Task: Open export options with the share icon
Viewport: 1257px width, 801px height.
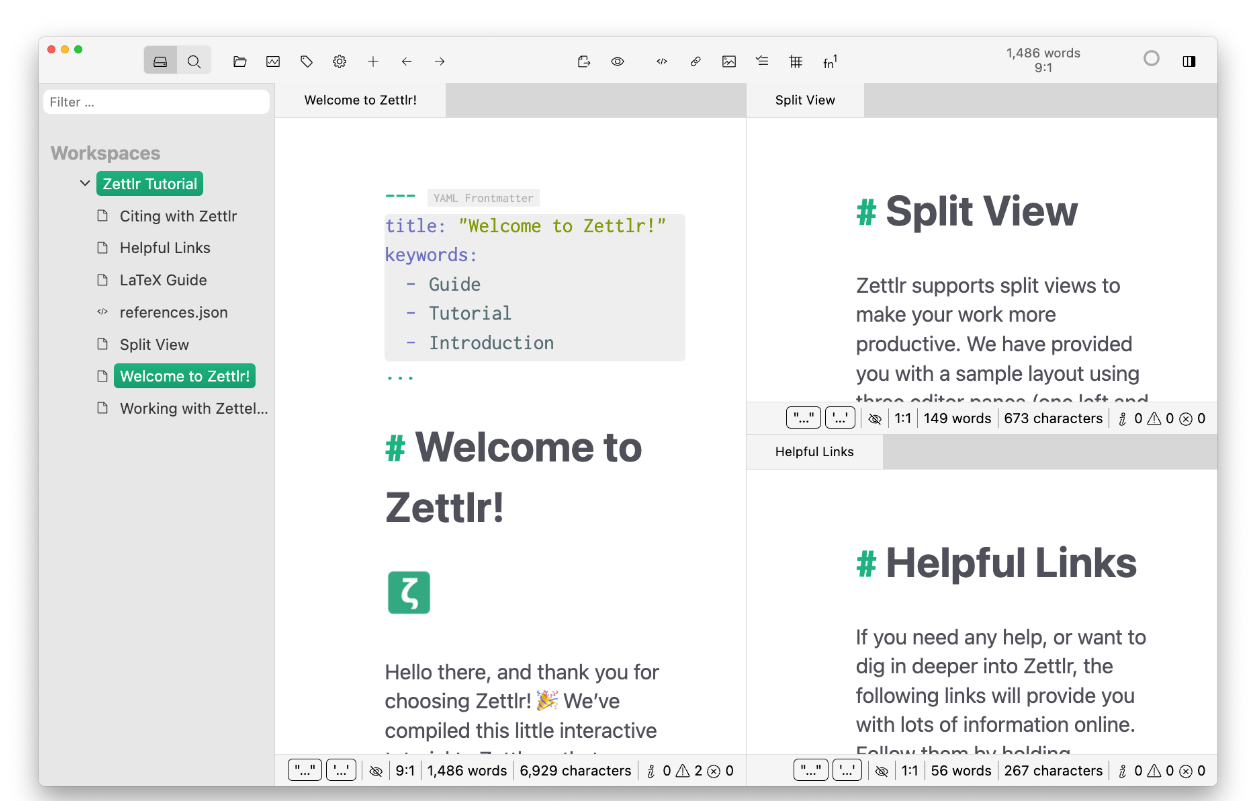Action: point(583,61)
